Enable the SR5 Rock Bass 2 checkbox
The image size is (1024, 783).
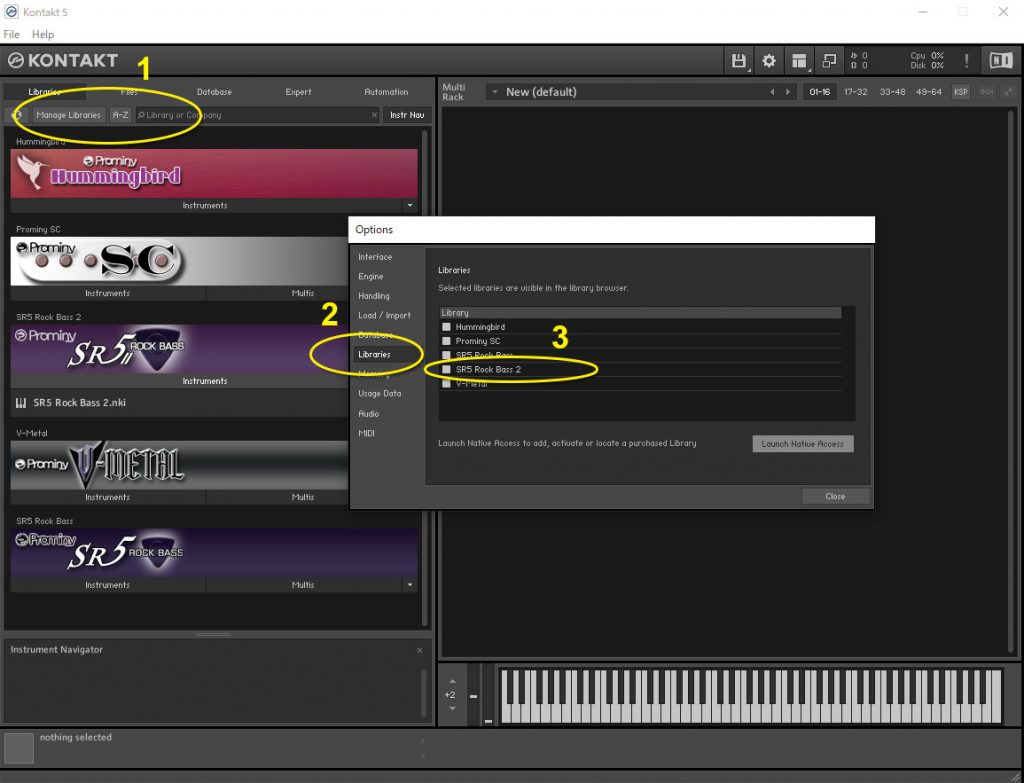pyautogui.click(x=447, y=369)
